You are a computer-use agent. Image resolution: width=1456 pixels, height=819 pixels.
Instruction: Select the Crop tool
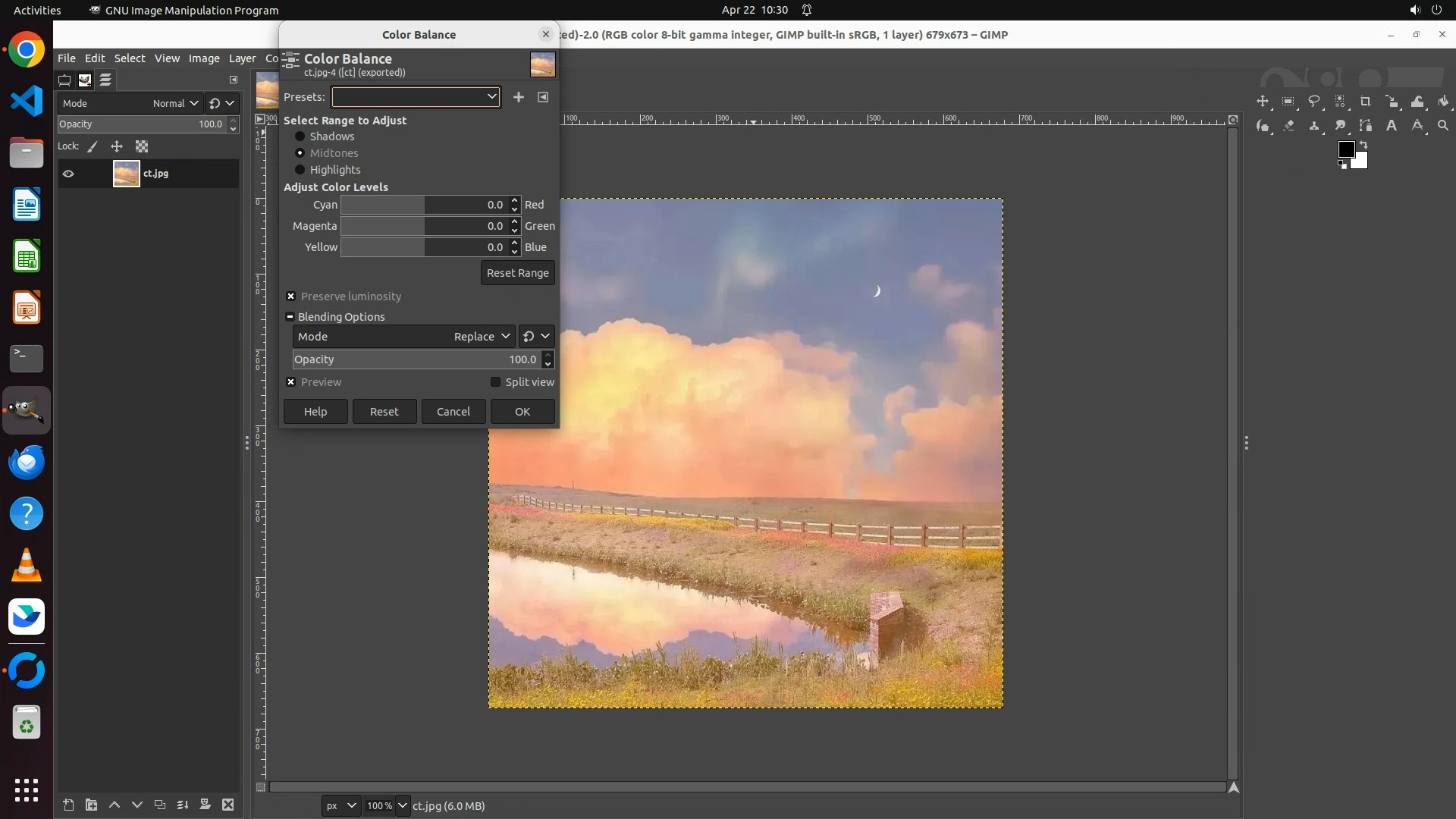click(1366, 102)
